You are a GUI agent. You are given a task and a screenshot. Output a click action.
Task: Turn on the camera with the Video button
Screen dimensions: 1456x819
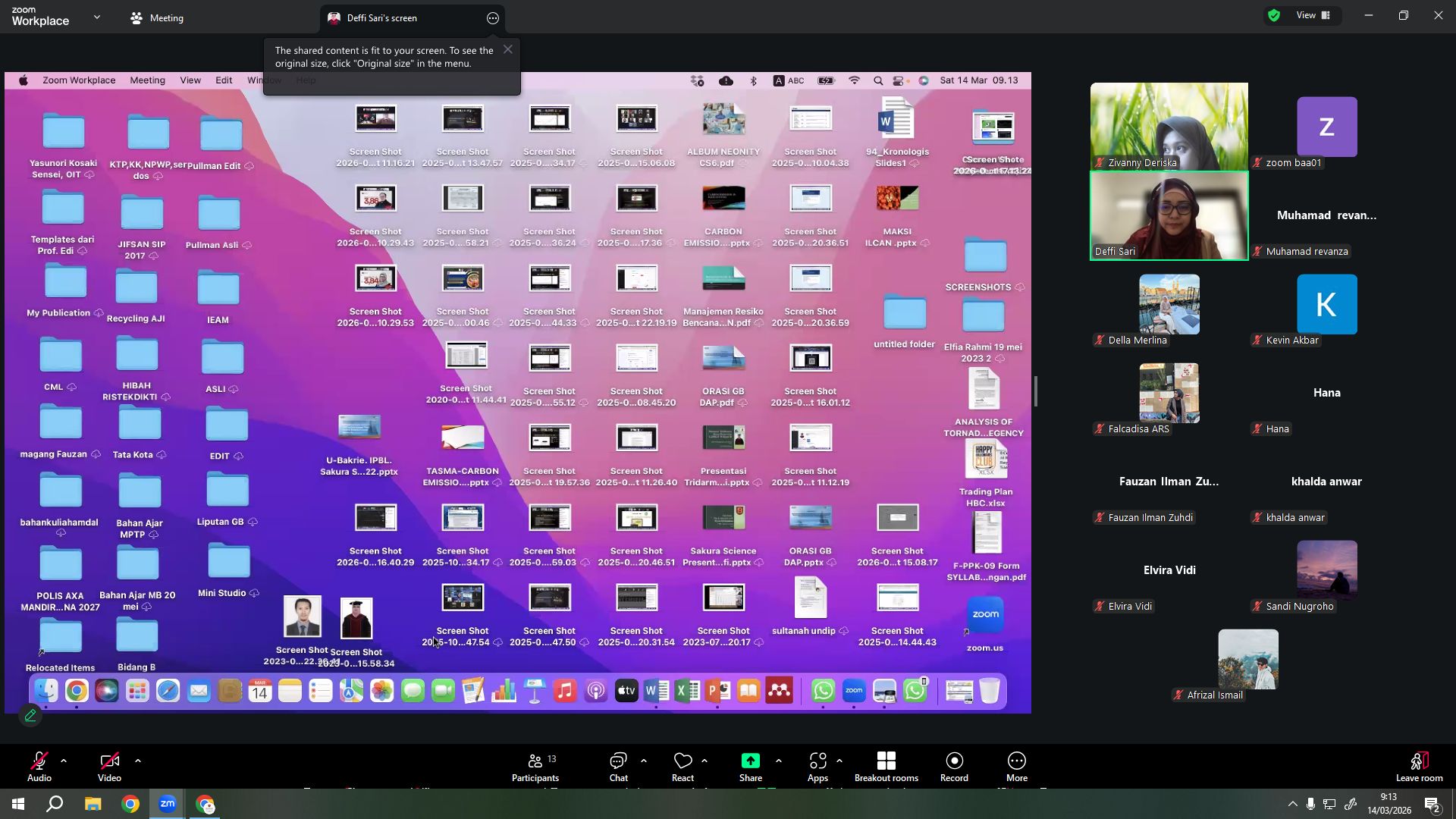(x=109, y=766)
